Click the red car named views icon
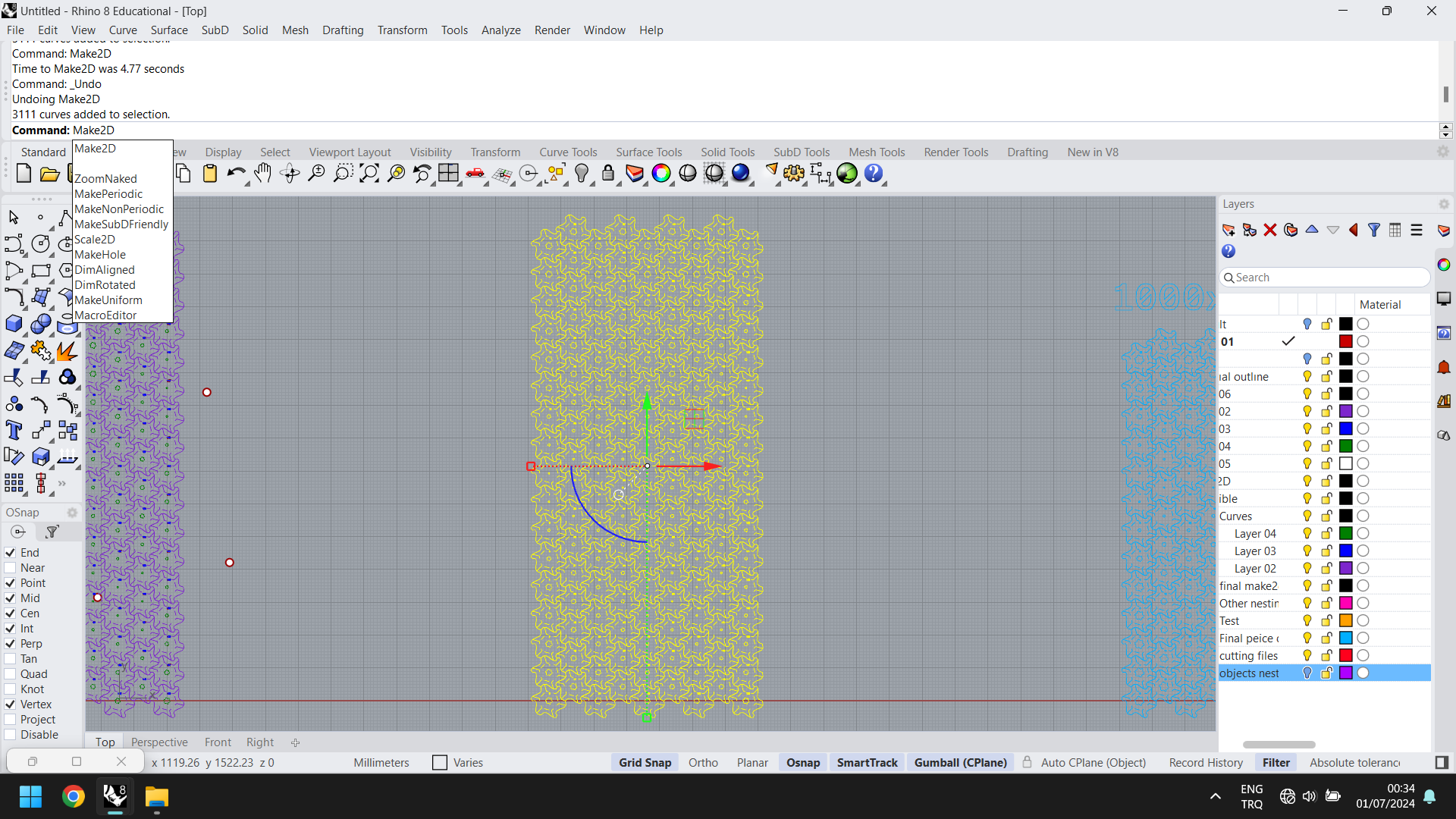The height and width of the screenshot is (819, 1456). [x=475, y=174]
